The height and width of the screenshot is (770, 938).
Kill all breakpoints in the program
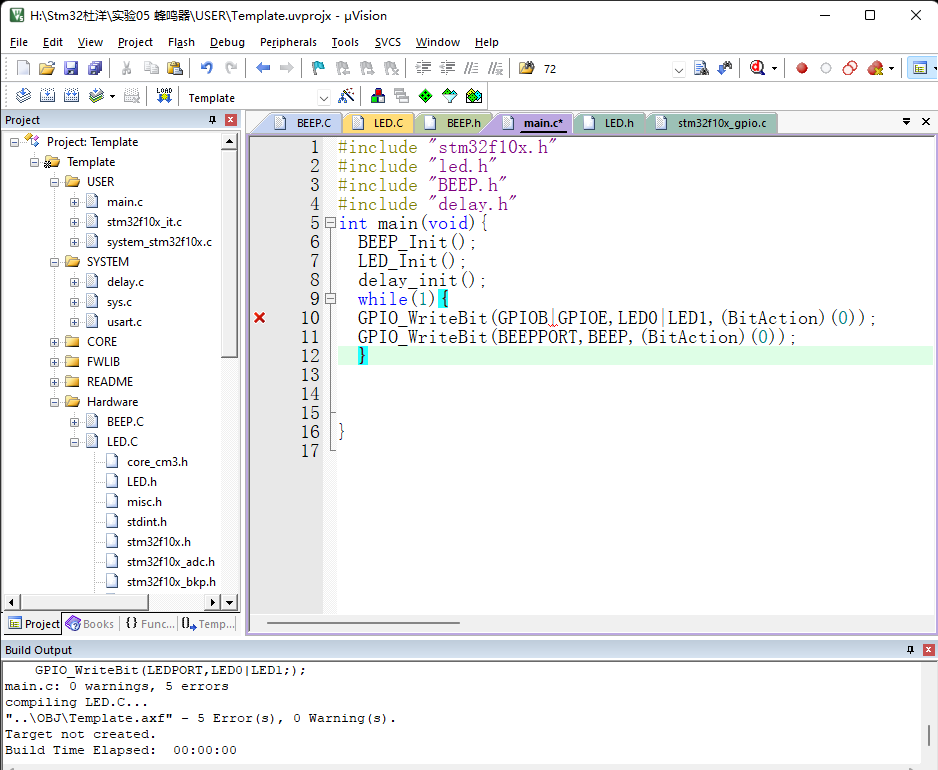pos(874,67)
